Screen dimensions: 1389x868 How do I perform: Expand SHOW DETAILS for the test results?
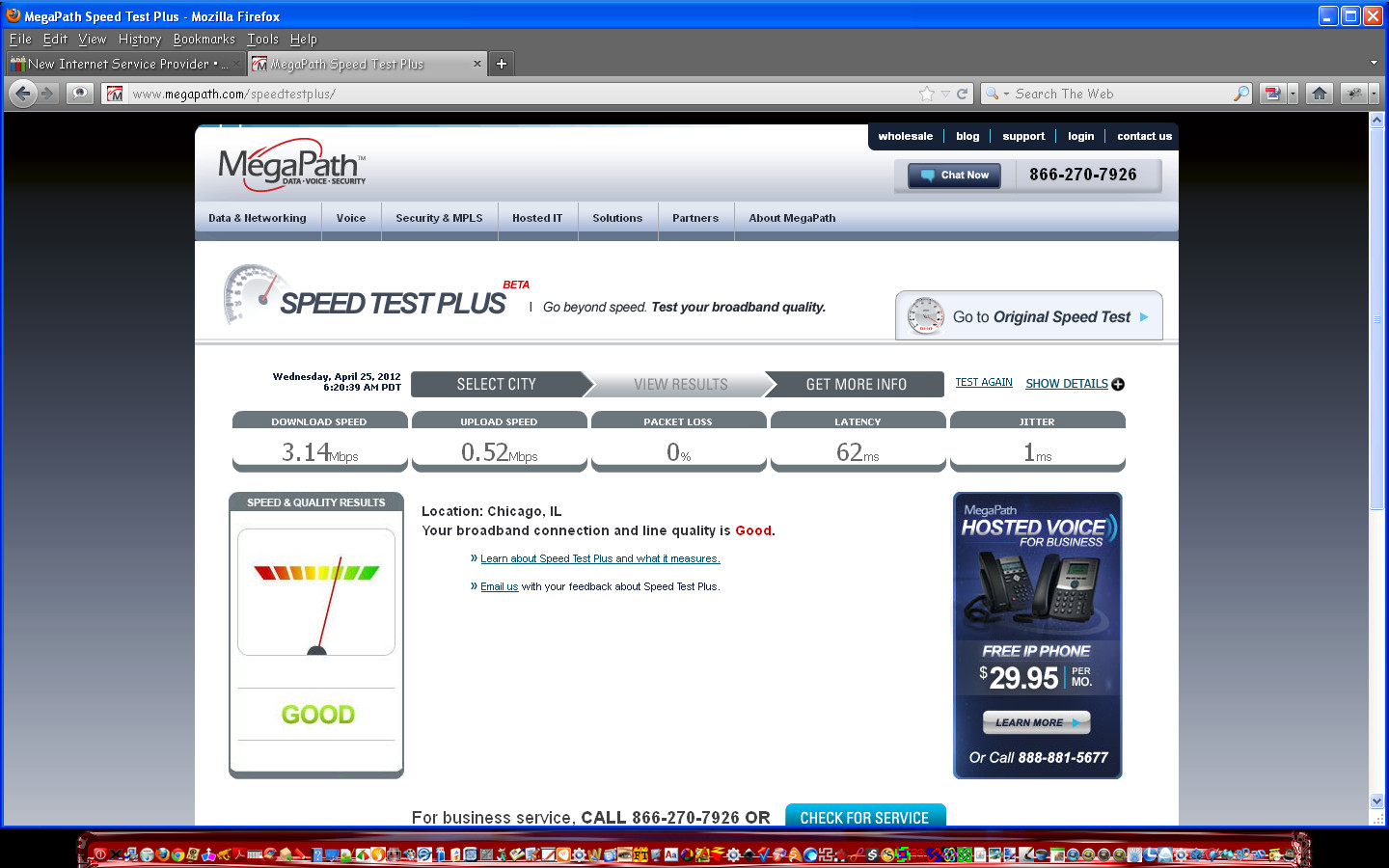(x=1066, y=384)
